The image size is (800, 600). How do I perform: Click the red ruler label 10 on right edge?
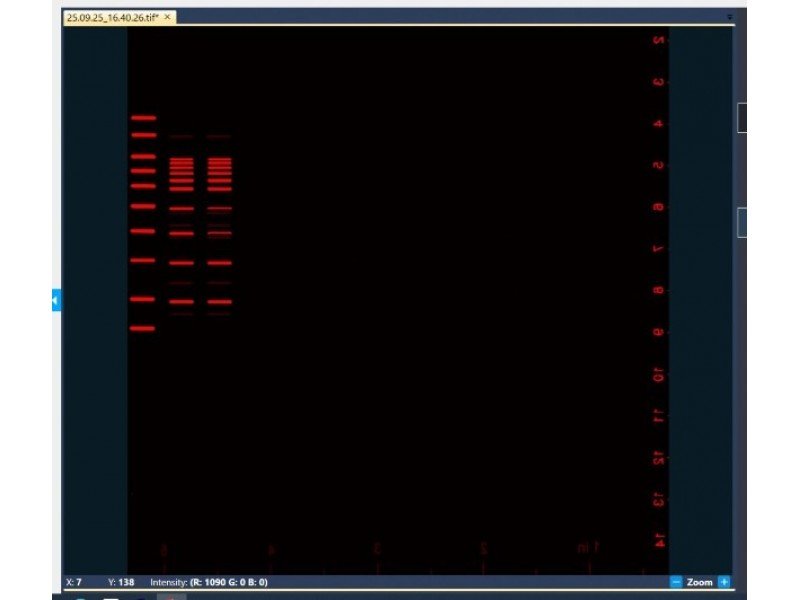[658, 374]
